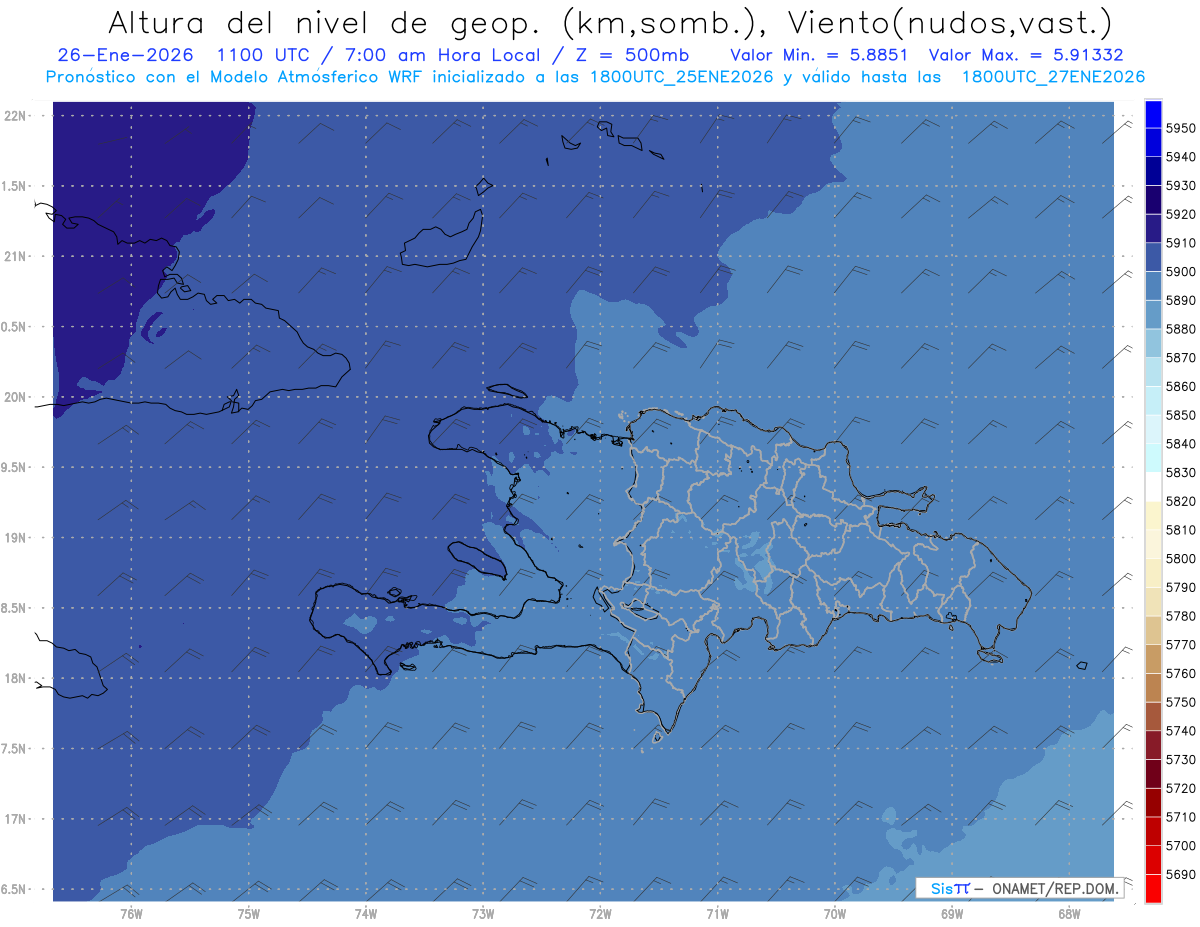Click the latitude label 0.5N
The width and height of the screenshot is (1200, 927).
click(x=14, y=327)
